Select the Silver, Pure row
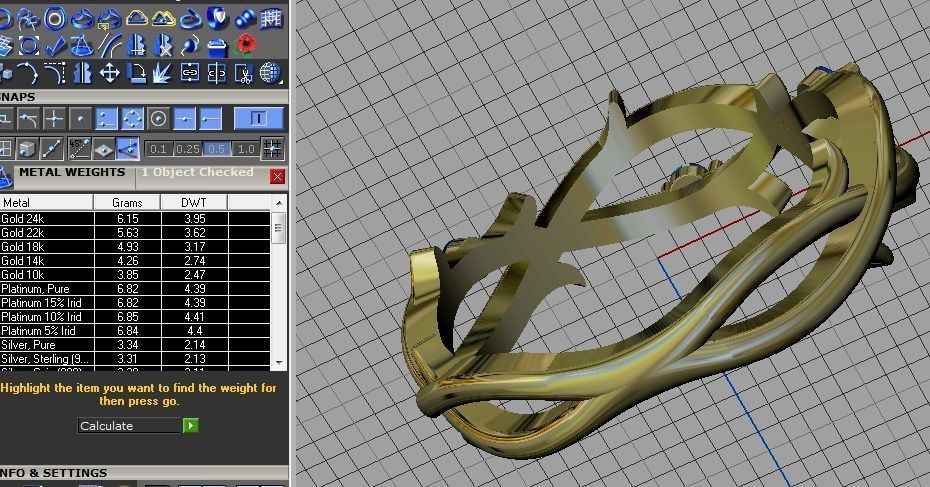Image resolution: width=930 pixels, height=487 pixels. point(135,345)
